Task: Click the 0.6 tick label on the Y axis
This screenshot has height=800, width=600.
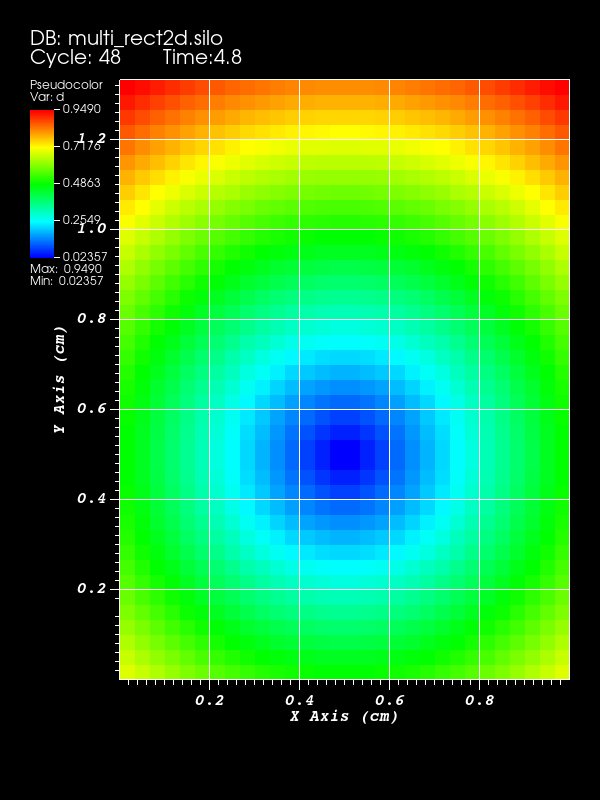Action: point(92,408)
